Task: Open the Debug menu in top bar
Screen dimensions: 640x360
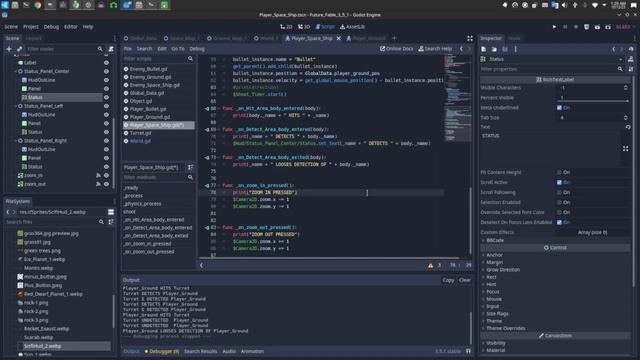Action: 51,27
